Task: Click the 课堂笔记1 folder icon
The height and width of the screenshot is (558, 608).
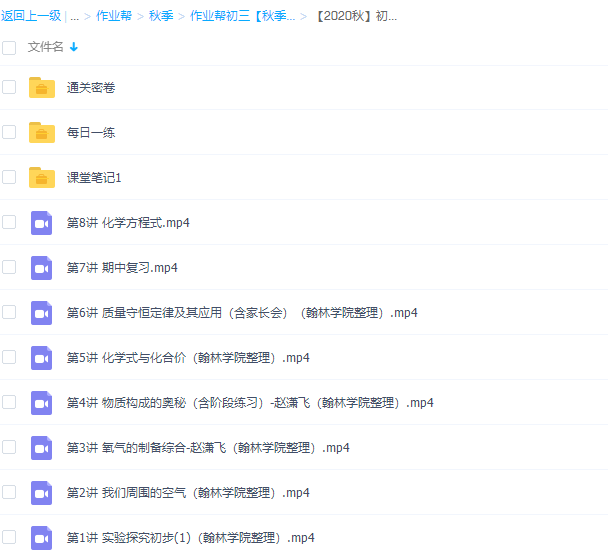Action: (x=41, y=177)
